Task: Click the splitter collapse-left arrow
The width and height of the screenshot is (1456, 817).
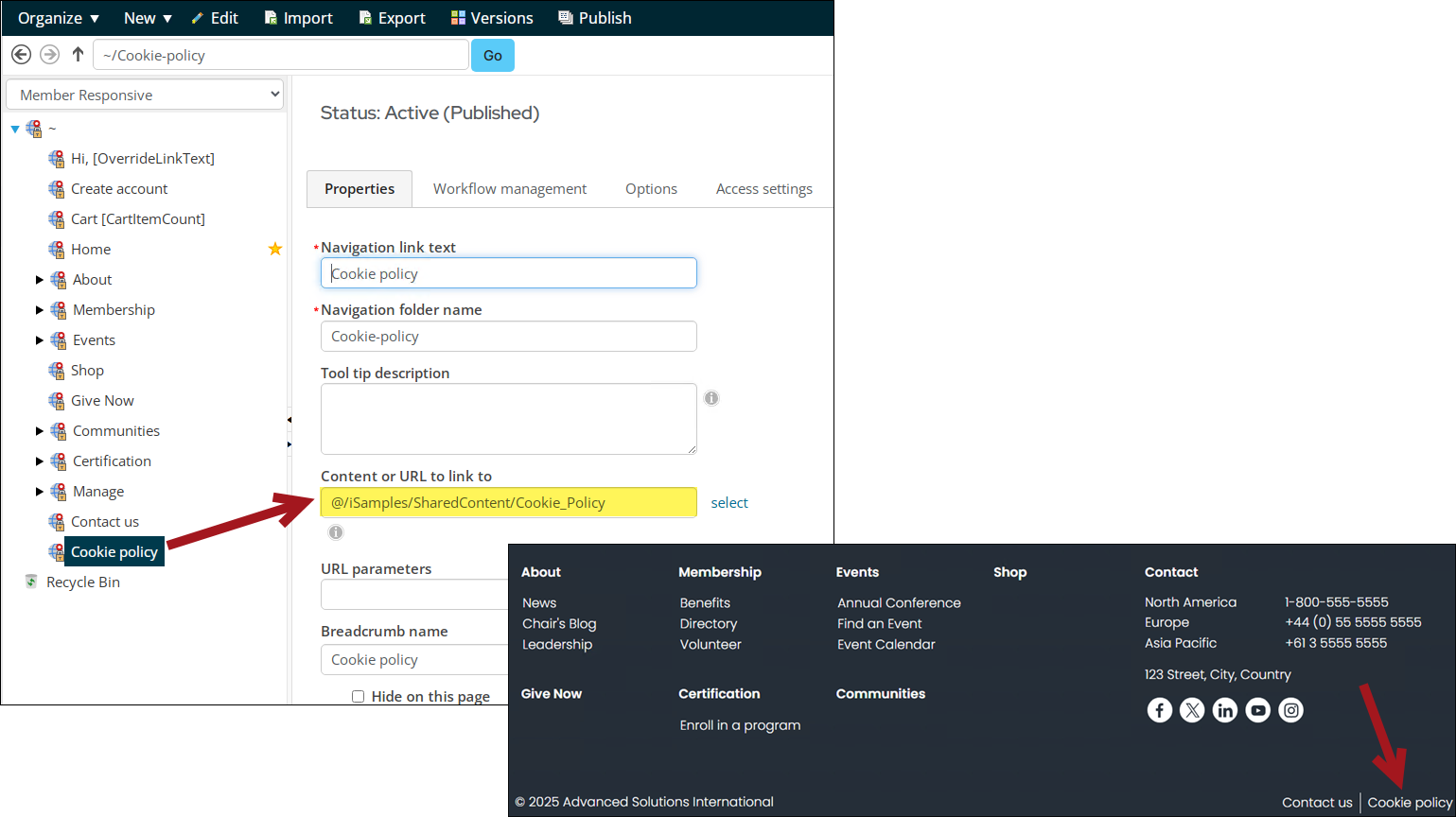Action: (289, 419)
